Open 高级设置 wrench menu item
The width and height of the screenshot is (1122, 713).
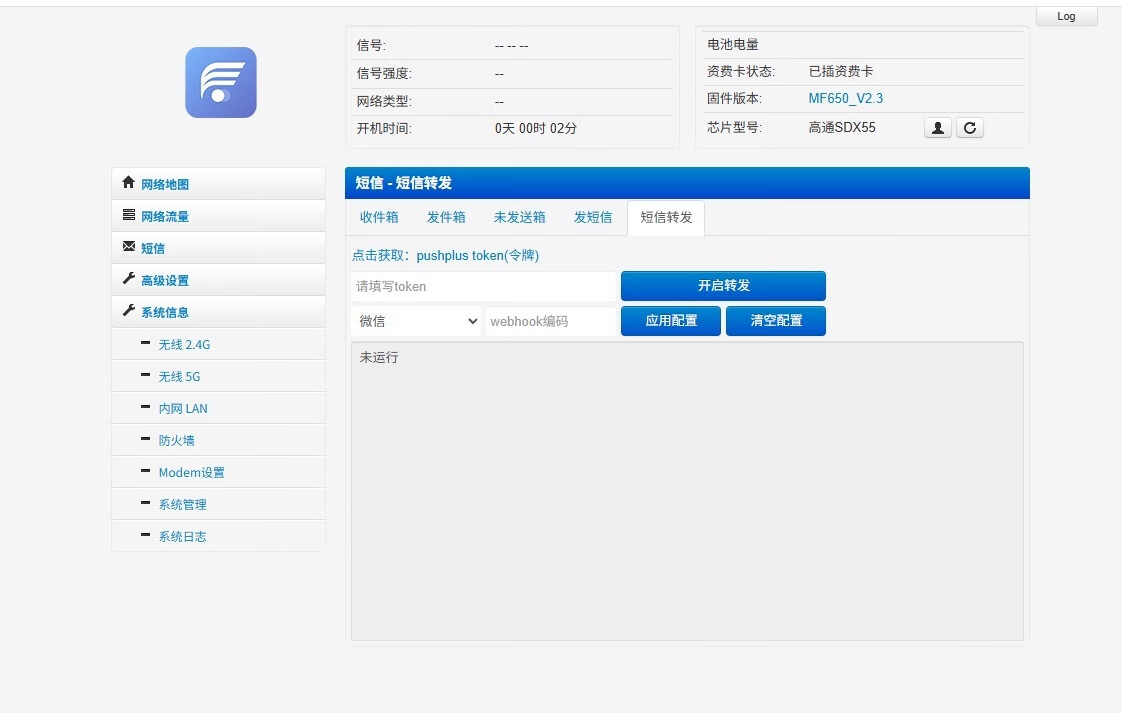coord(164,280)
